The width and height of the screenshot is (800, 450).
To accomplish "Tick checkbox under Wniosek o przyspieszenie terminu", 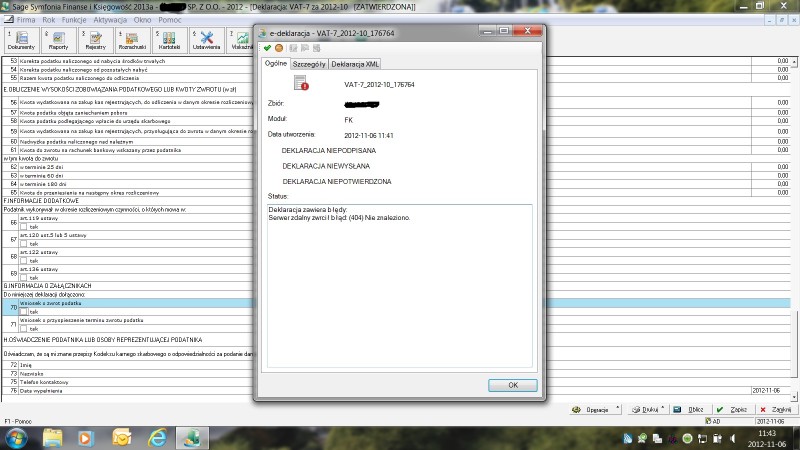I will pyautogui.click(x=23, y=329).
